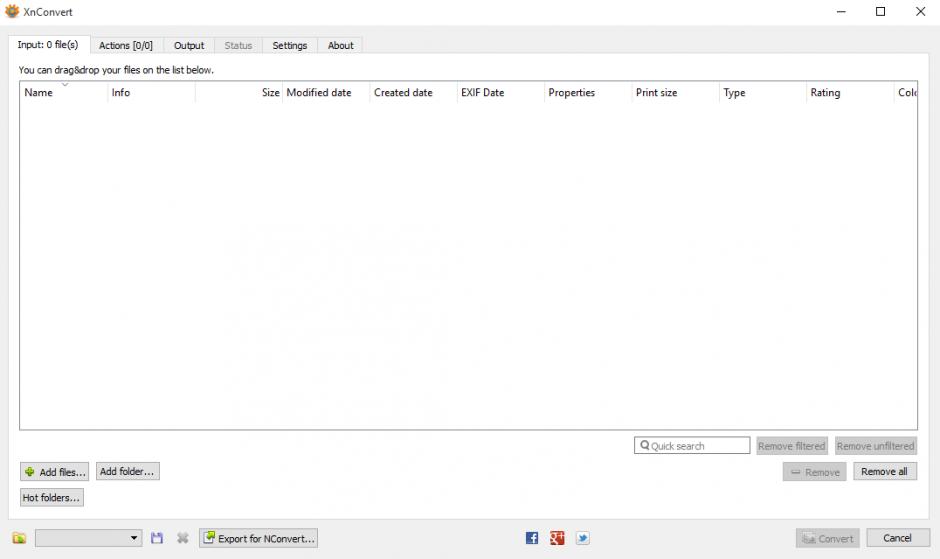This screenshot has height=559, width=940.
Task: Sort list by Properties column
Action: coord(588,92)
